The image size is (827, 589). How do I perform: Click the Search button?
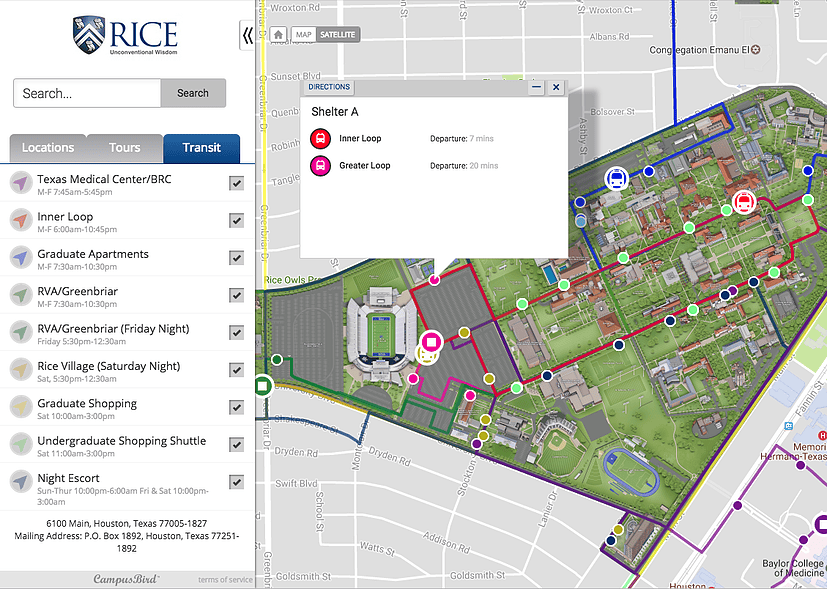coord(193,93)
